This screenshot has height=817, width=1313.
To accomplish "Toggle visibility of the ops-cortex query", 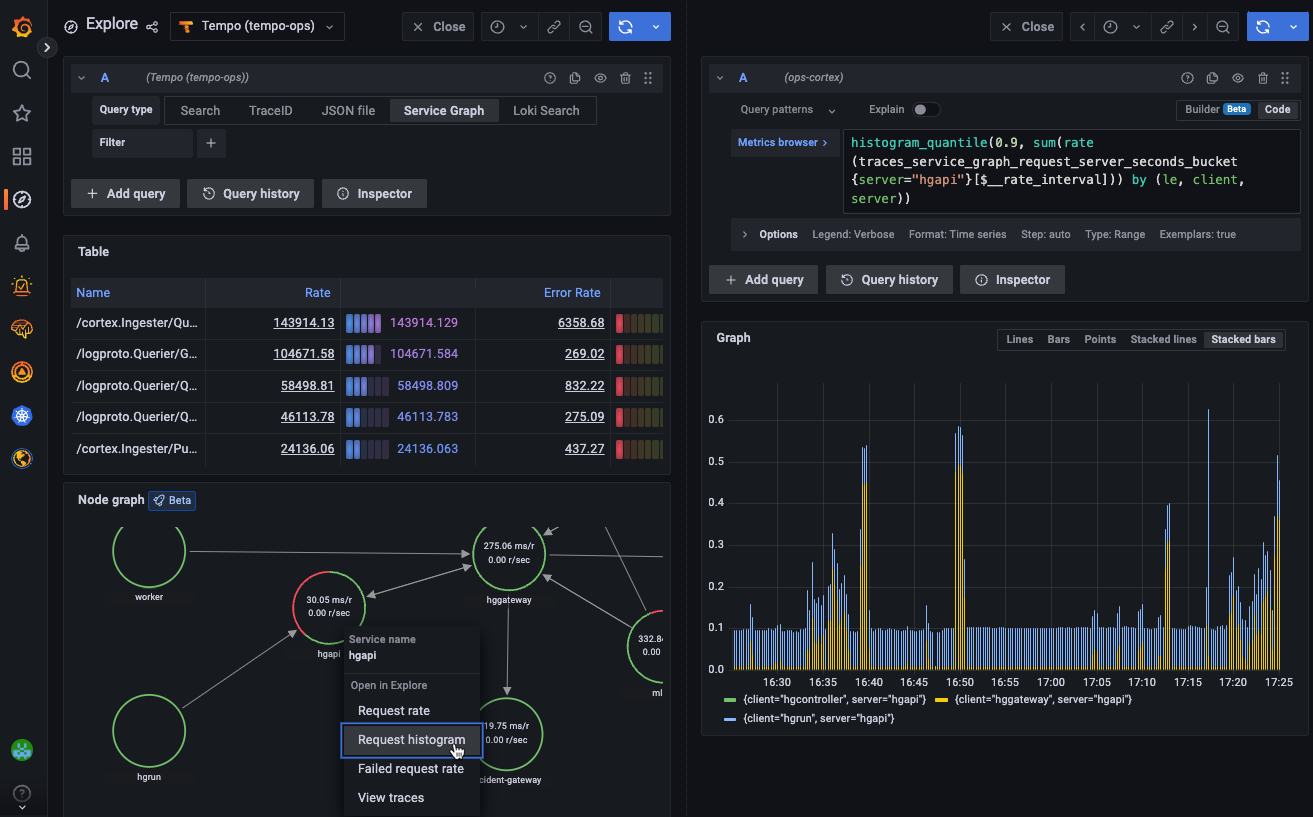I will point(1238,78).
